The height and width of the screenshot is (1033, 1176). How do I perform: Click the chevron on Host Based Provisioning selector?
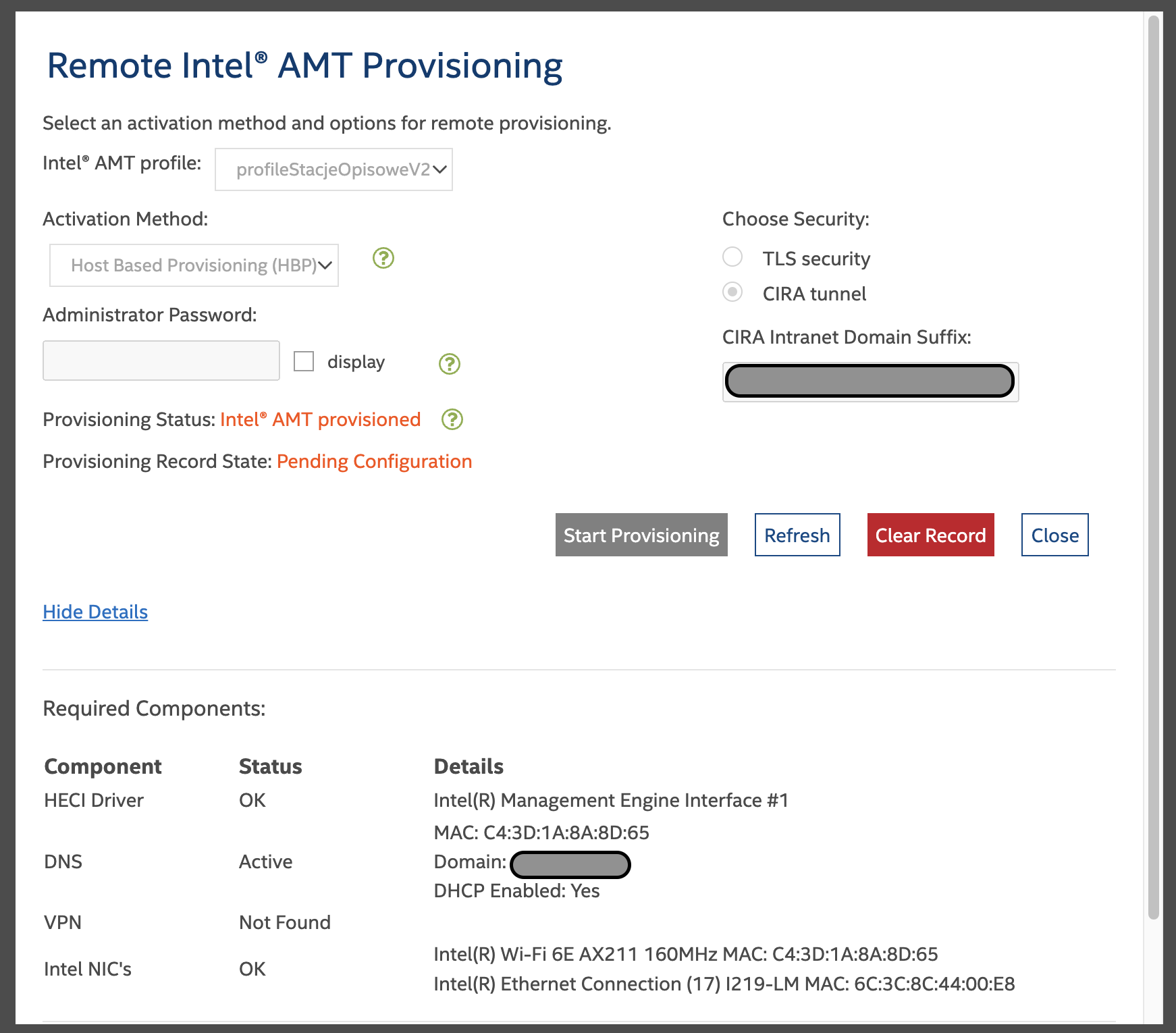tap(325, 265)
